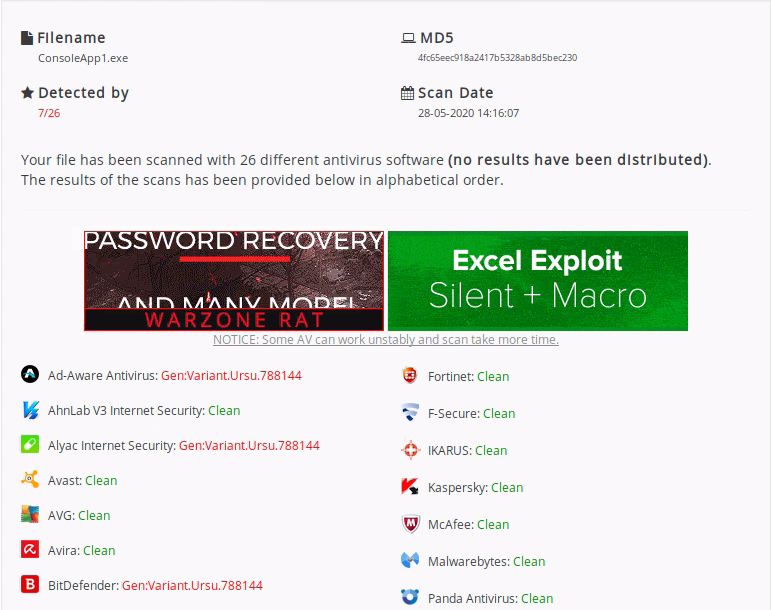
Task: Click BitDefender result Gen:Variant.Ursu.788144
Action: tap(192, 585)
